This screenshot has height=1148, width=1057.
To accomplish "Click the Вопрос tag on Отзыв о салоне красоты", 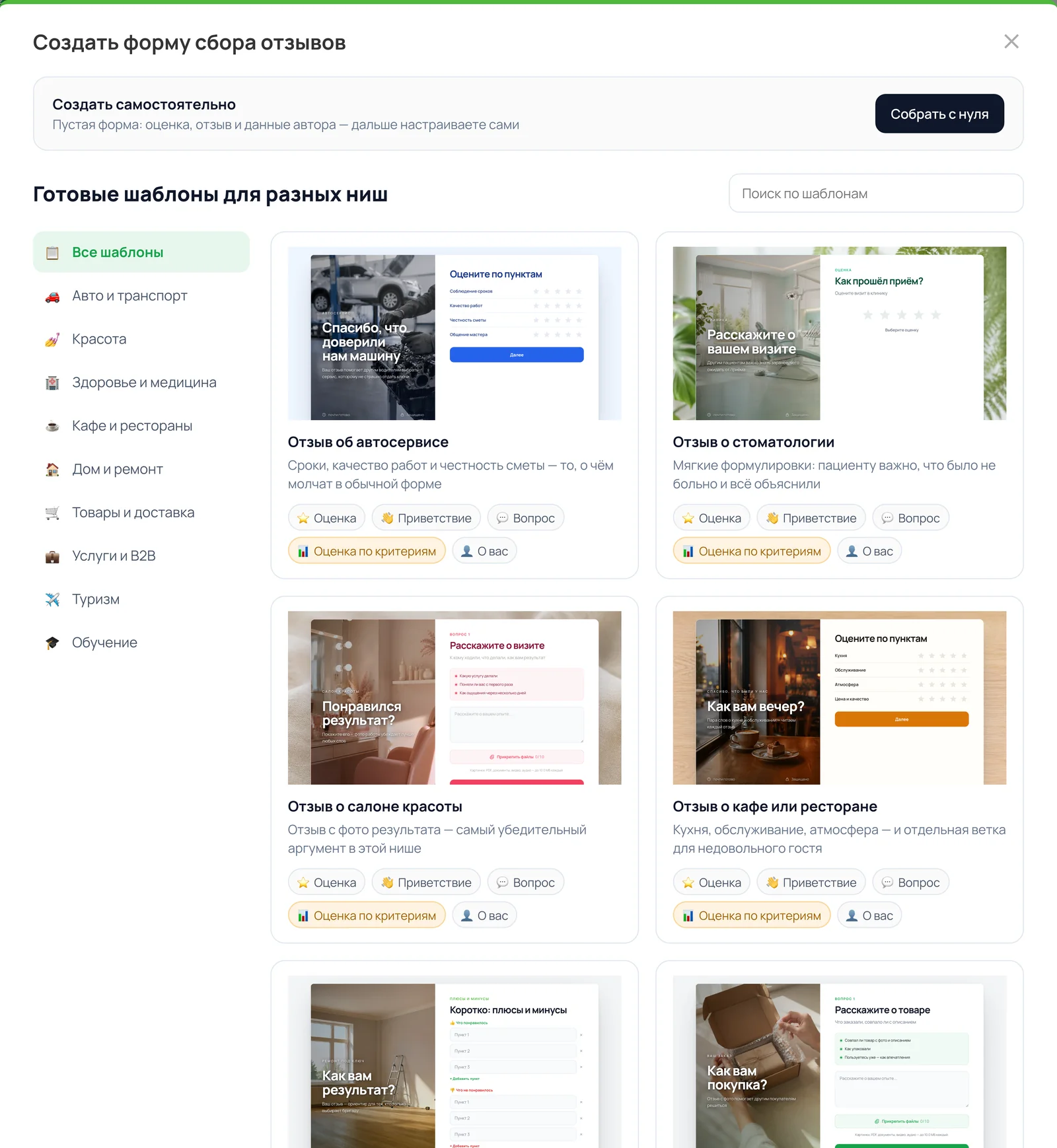I will (526, 882).
